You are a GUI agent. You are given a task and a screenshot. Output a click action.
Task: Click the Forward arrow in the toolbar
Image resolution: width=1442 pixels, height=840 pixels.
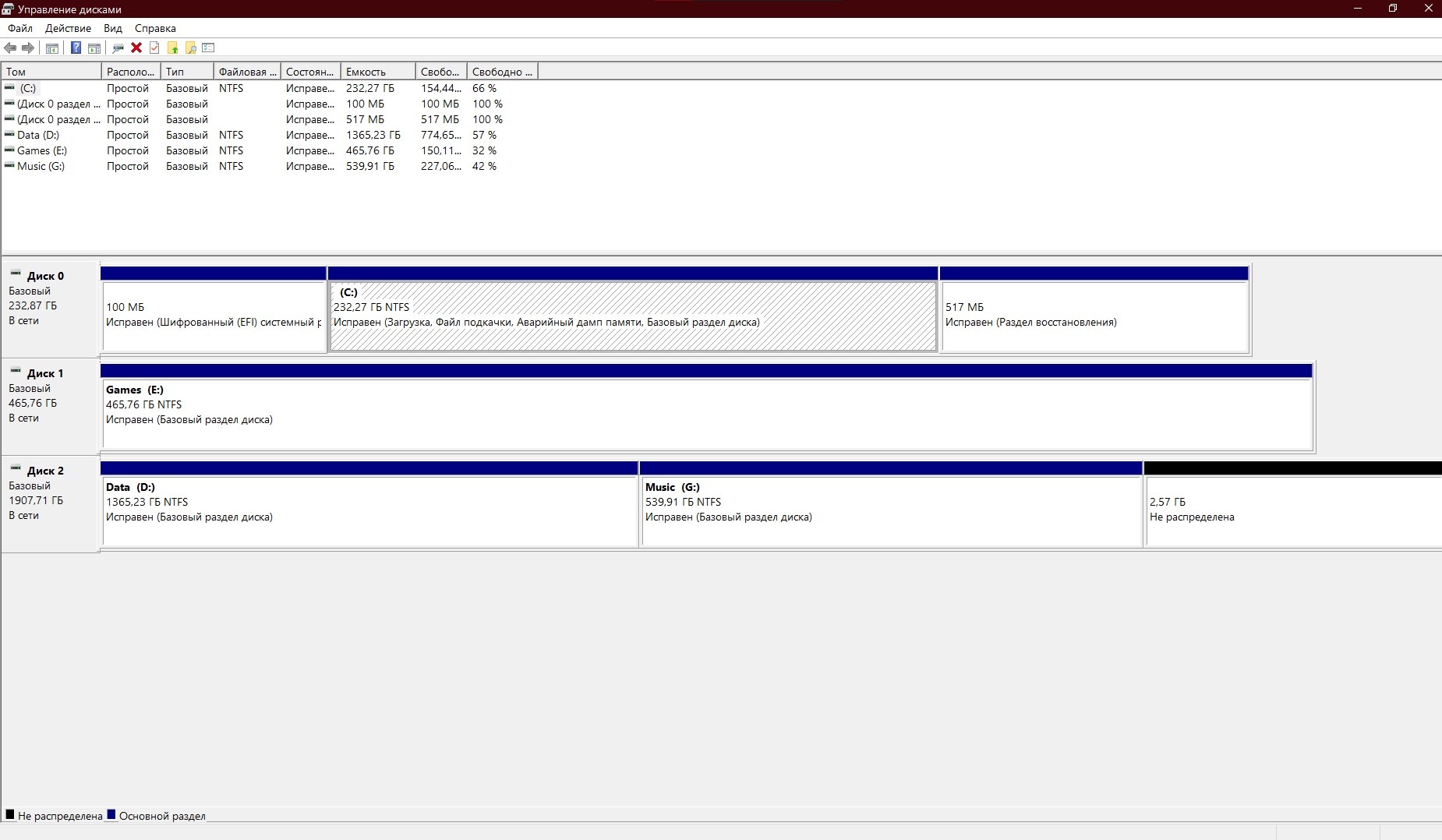point(28,48)
